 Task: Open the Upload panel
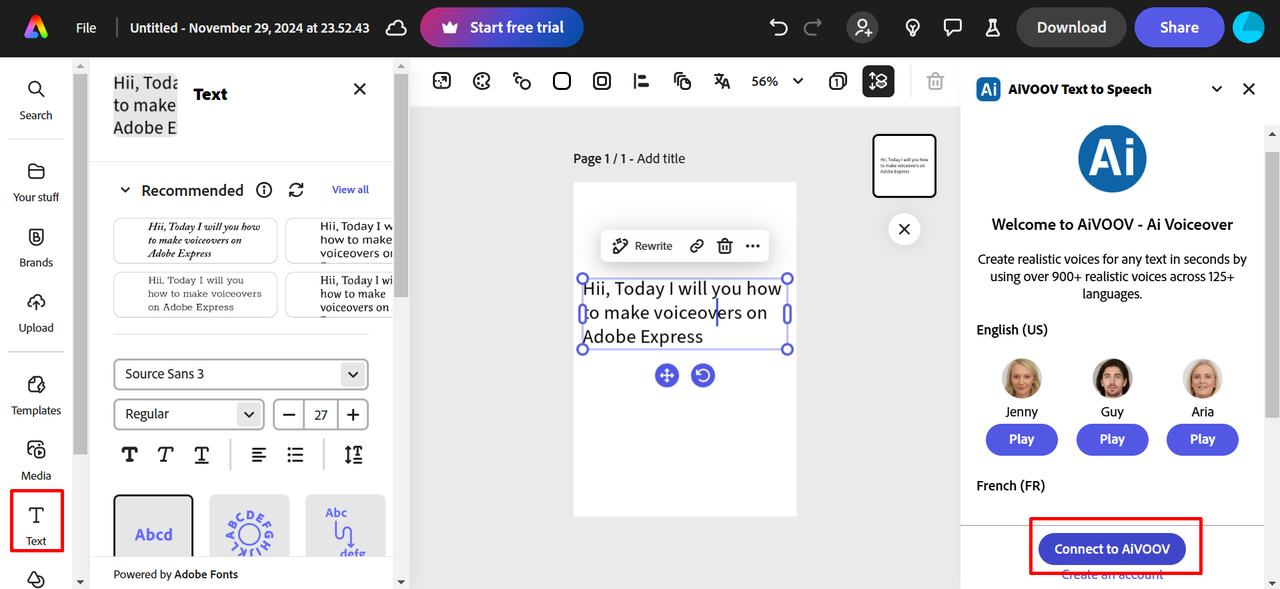[36, 312]
